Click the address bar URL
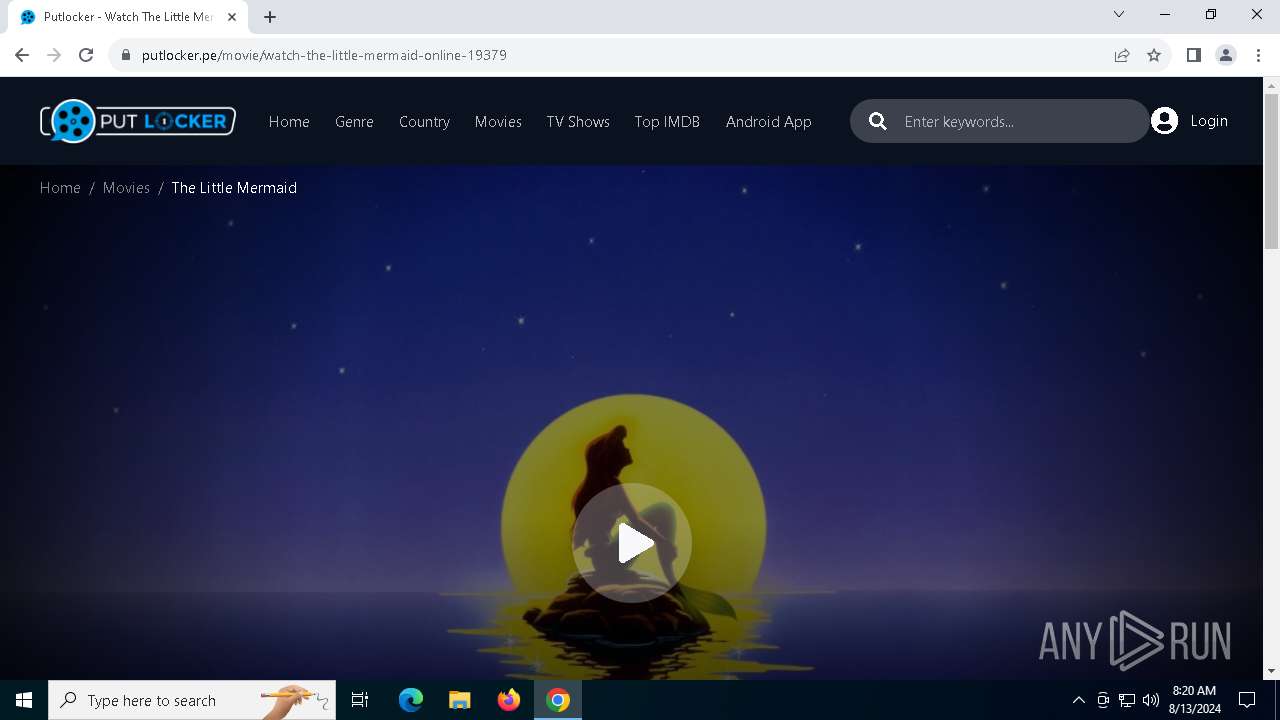Image resolution: width=1280 pixels, height=720 pixels. (324, 55)
